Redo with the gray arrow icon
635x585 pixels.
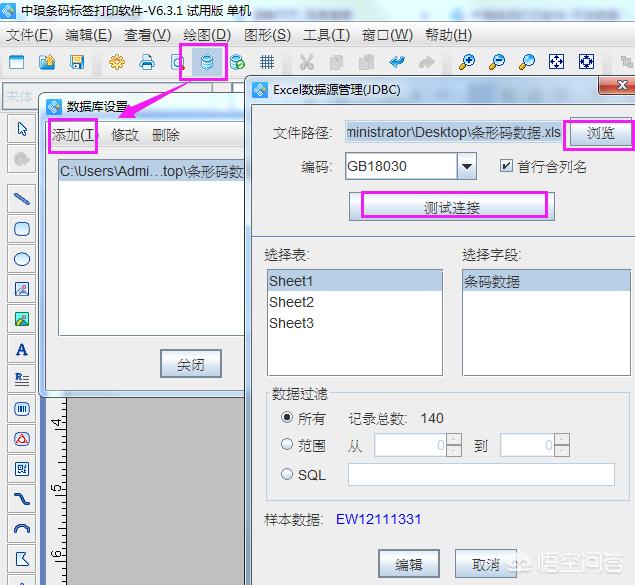pyautogui.click(x=427, y=62)
